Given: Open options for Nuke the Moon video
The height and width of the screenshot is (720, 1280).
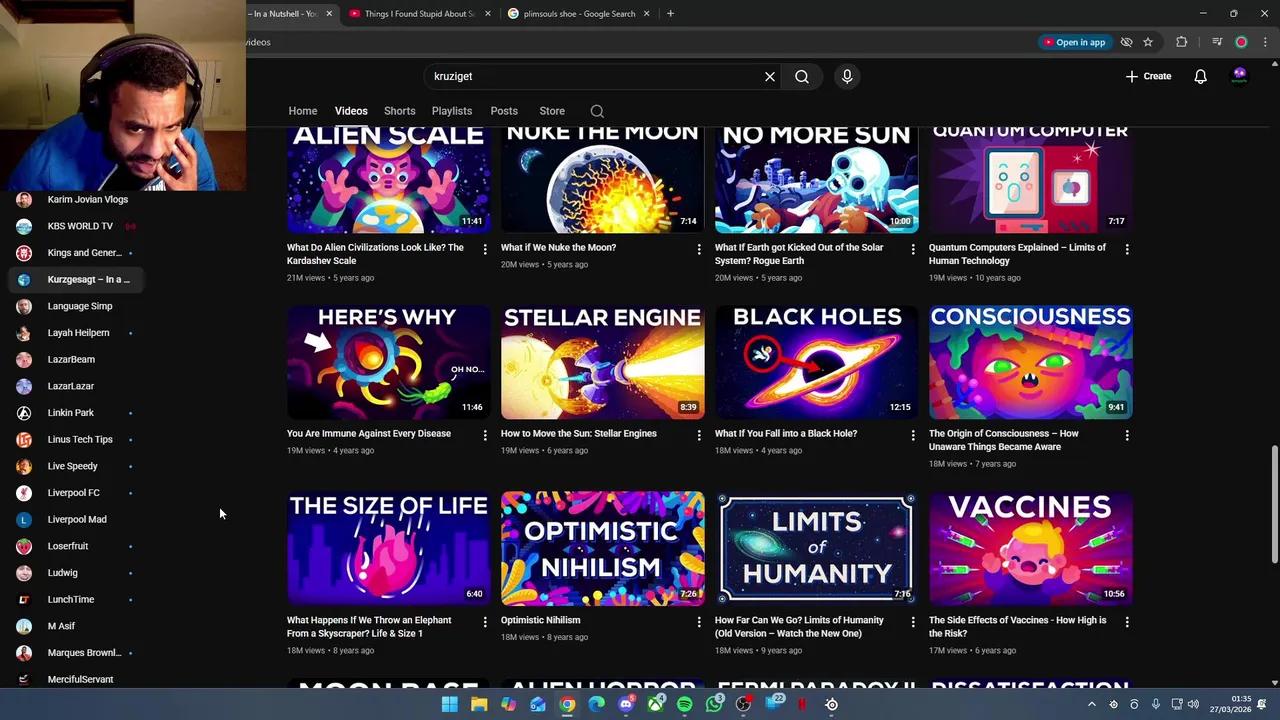Looking at the screenshot, I should click(699, 249).
